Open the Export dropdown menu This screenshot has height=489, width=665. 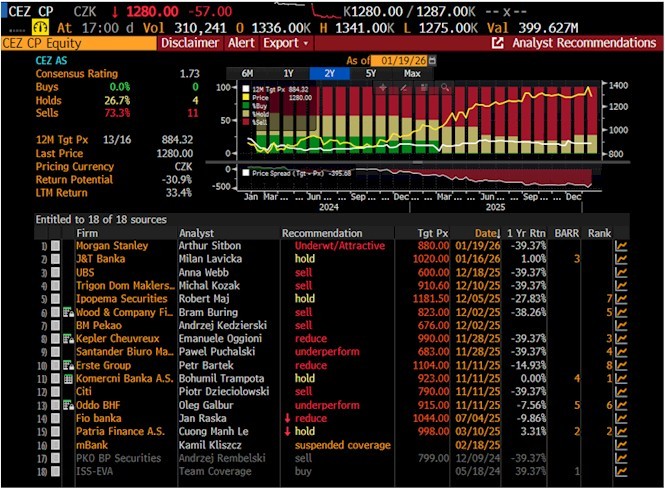[x=285, y=43]
